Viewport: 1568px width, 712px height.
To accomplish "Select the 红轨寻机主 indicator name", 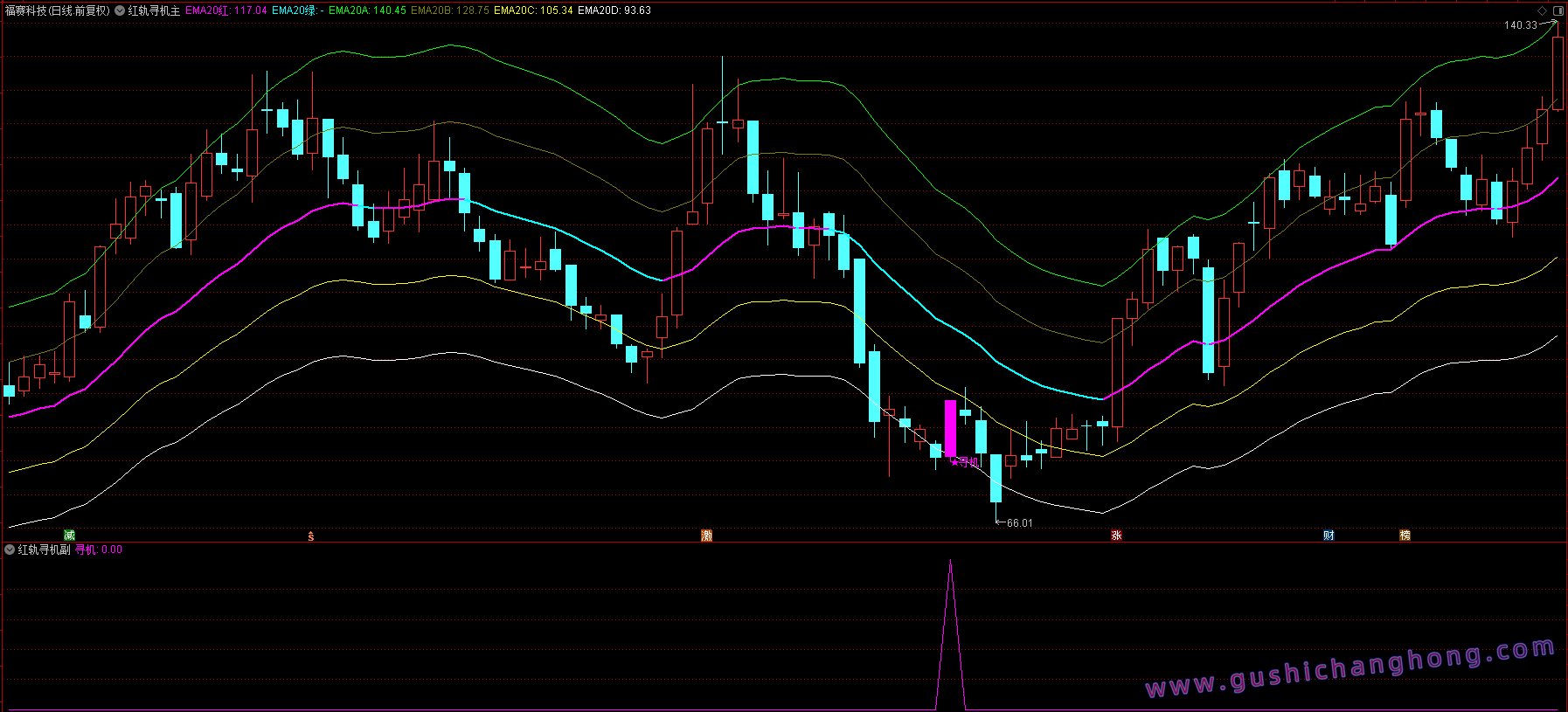I will (154, 10).
